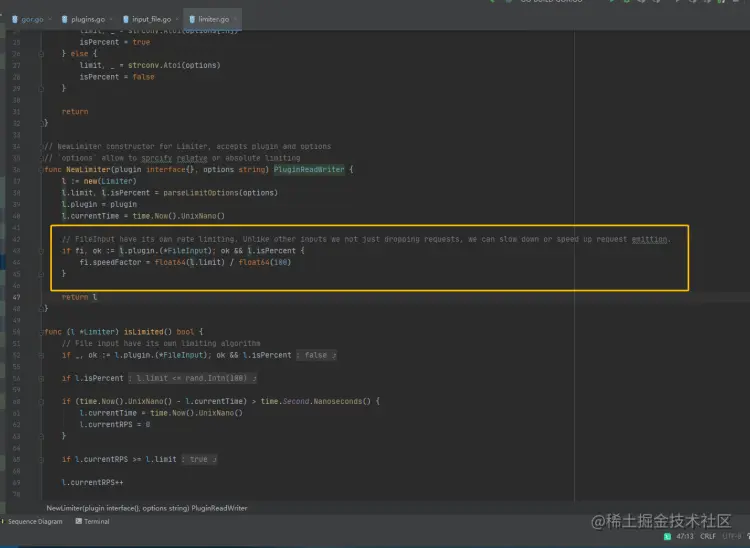Expand the folded line 52 FileInput check
Screen dimensions: 750x548
point(41,355)
